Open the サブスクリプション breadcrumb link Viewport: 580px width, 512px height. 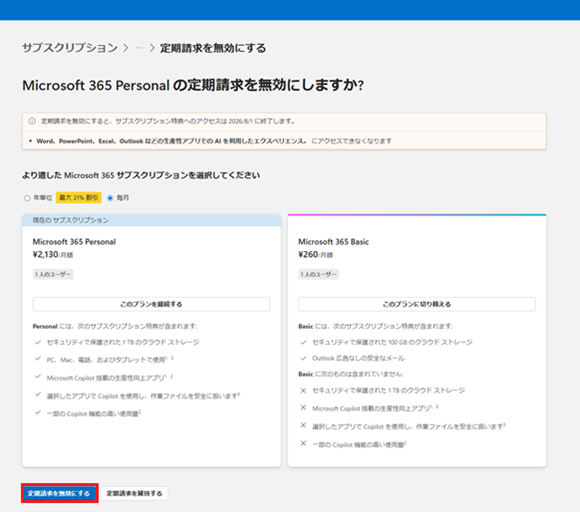(x=70, y=48)
